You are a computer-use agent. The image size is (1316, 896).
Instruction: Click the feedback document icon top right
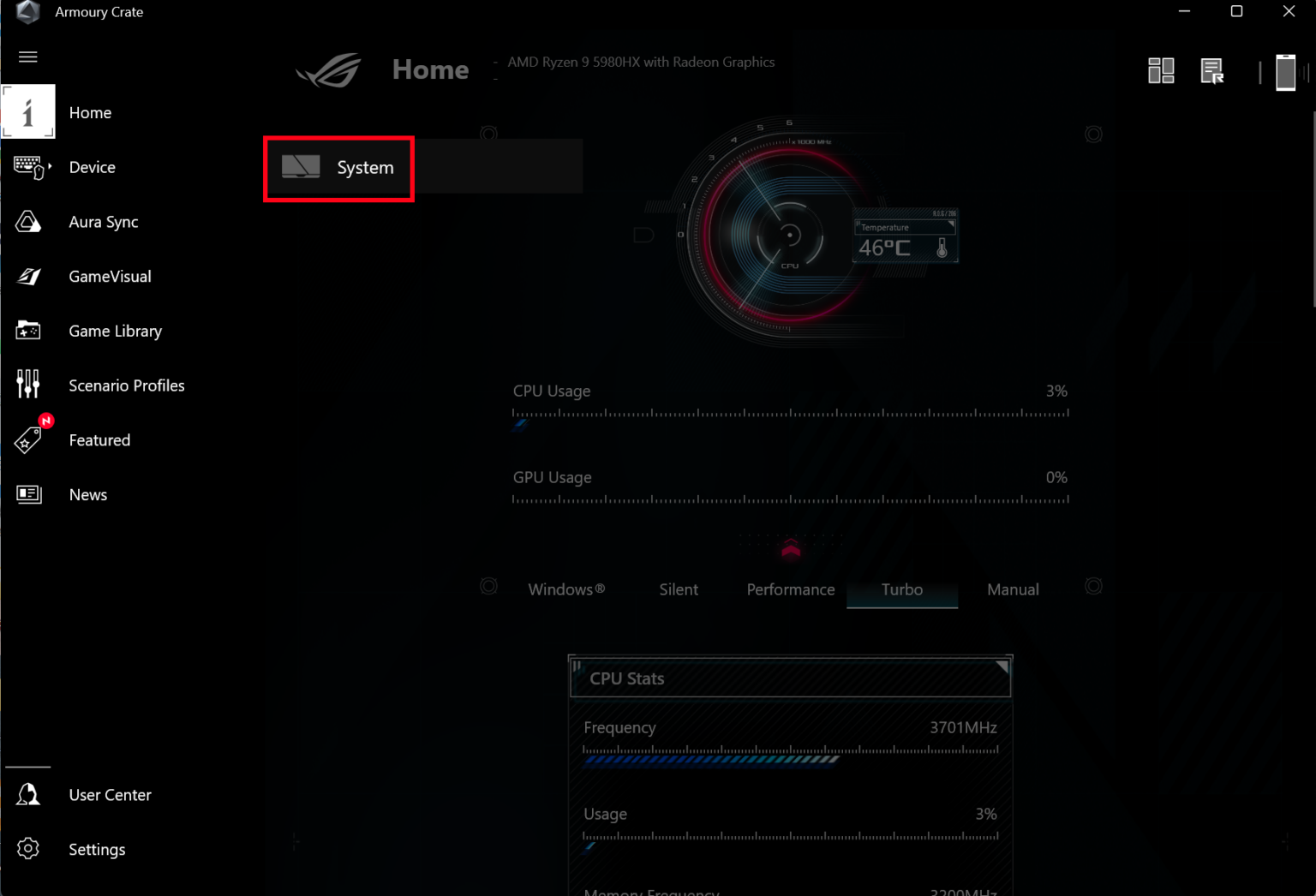tap(1212, 70)
